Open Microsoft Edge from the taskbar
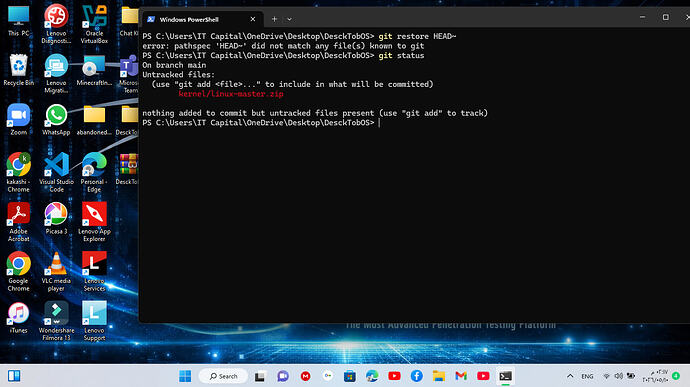The width and height of the screenshot is (690, 387). 372,376
